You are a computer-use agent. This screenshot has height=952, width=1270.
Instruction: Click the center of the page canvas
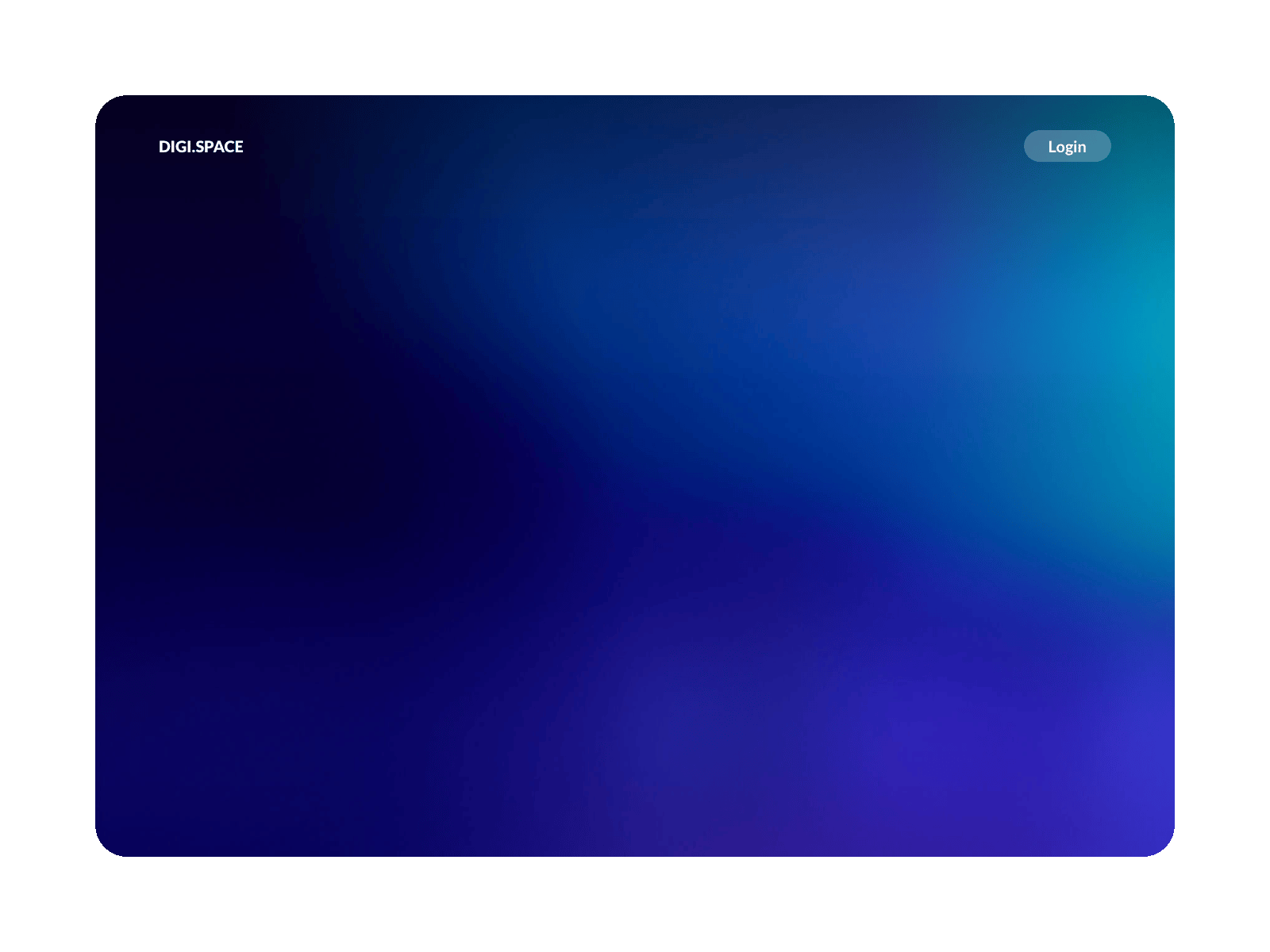coord(635,476)
